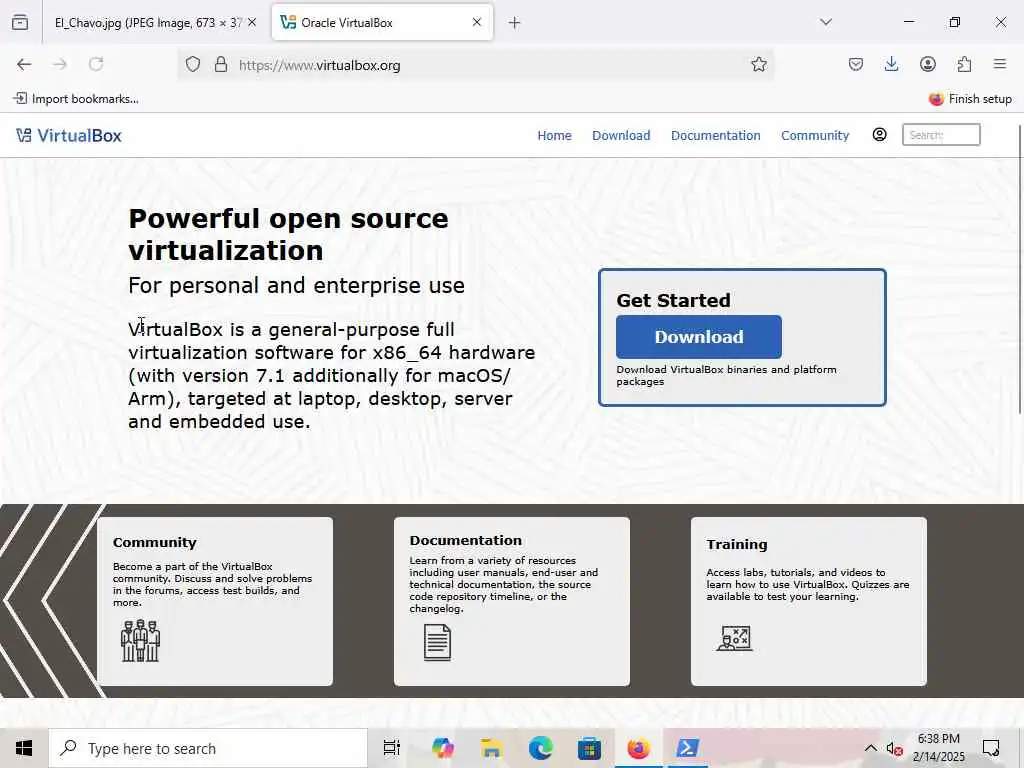This screenshot has height=768, width=1024.
Task: Open the Windows Start menu
Action: 24,748
